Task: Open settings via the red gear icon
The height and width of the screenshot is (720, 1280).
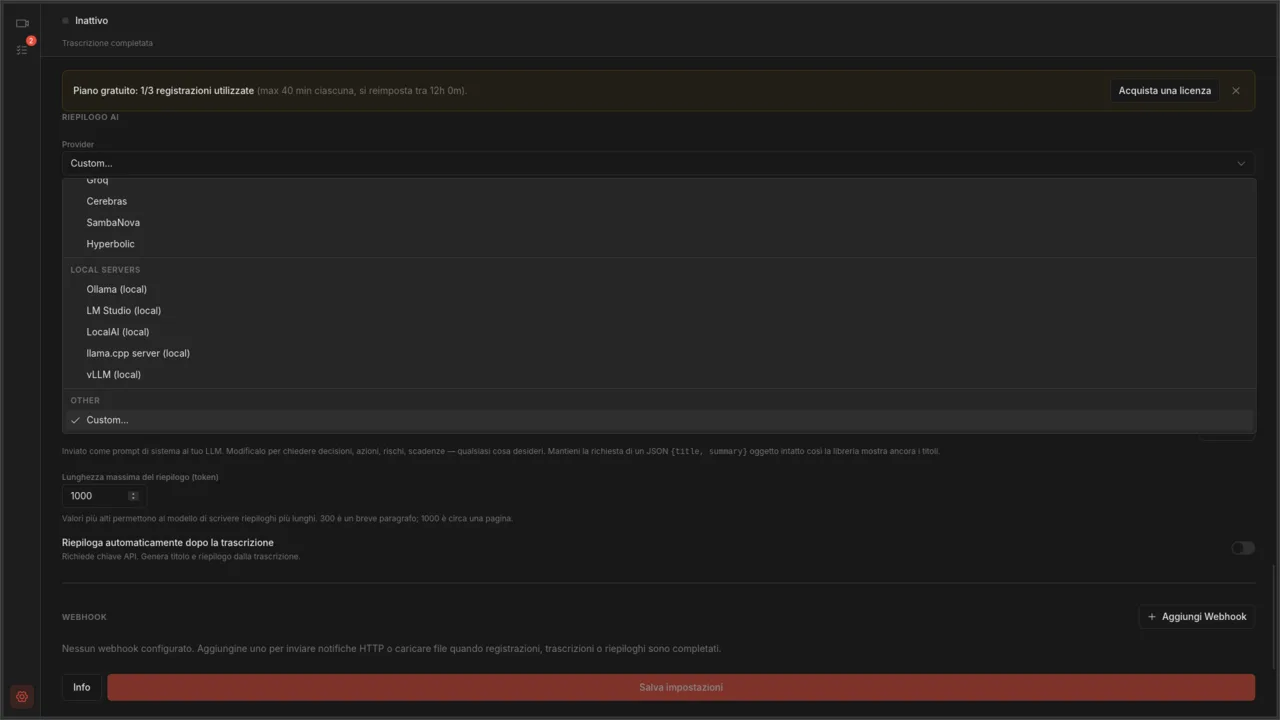Action: 22,697
